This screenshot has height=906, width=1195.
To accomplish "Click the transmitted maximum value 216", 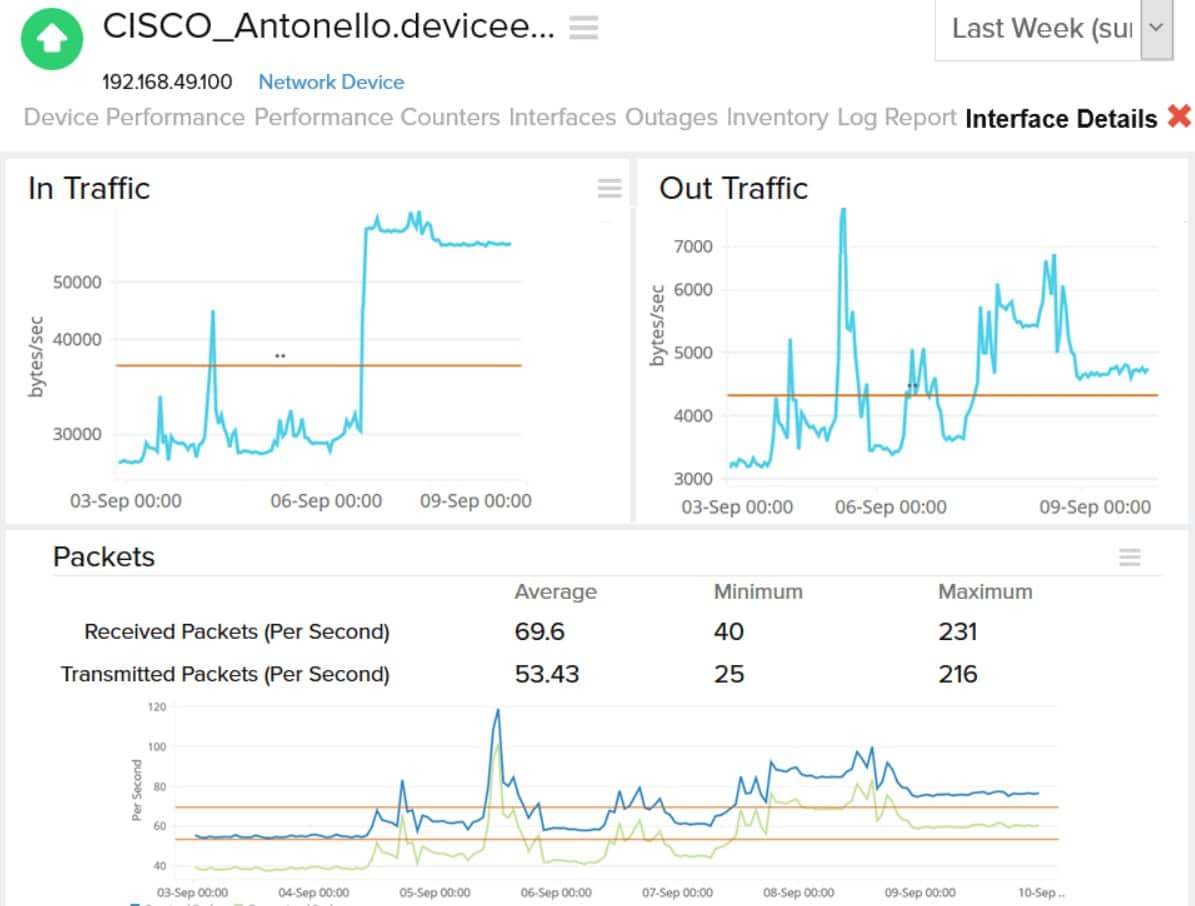I will (x=958, y=674).
